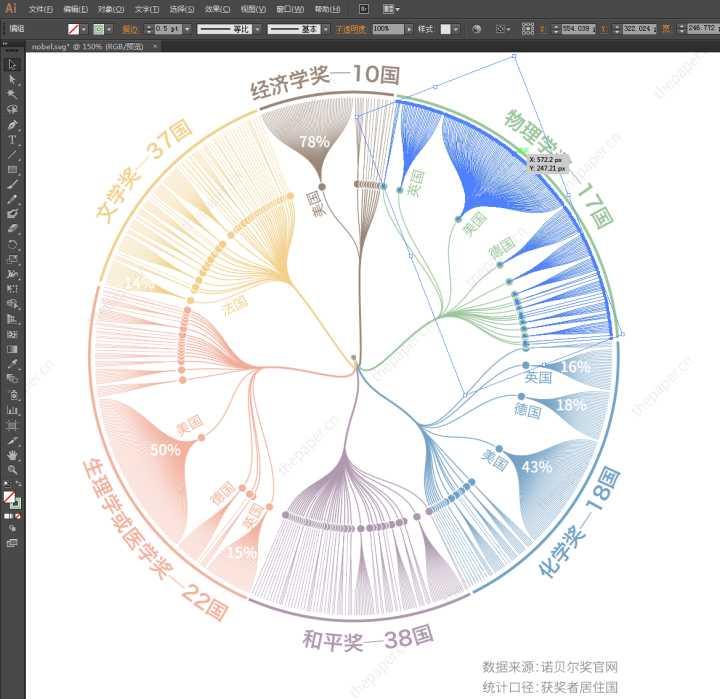Open the opacity percentage dropdown arrow
The width and height of the screenshot is (720, 699).
410,29
